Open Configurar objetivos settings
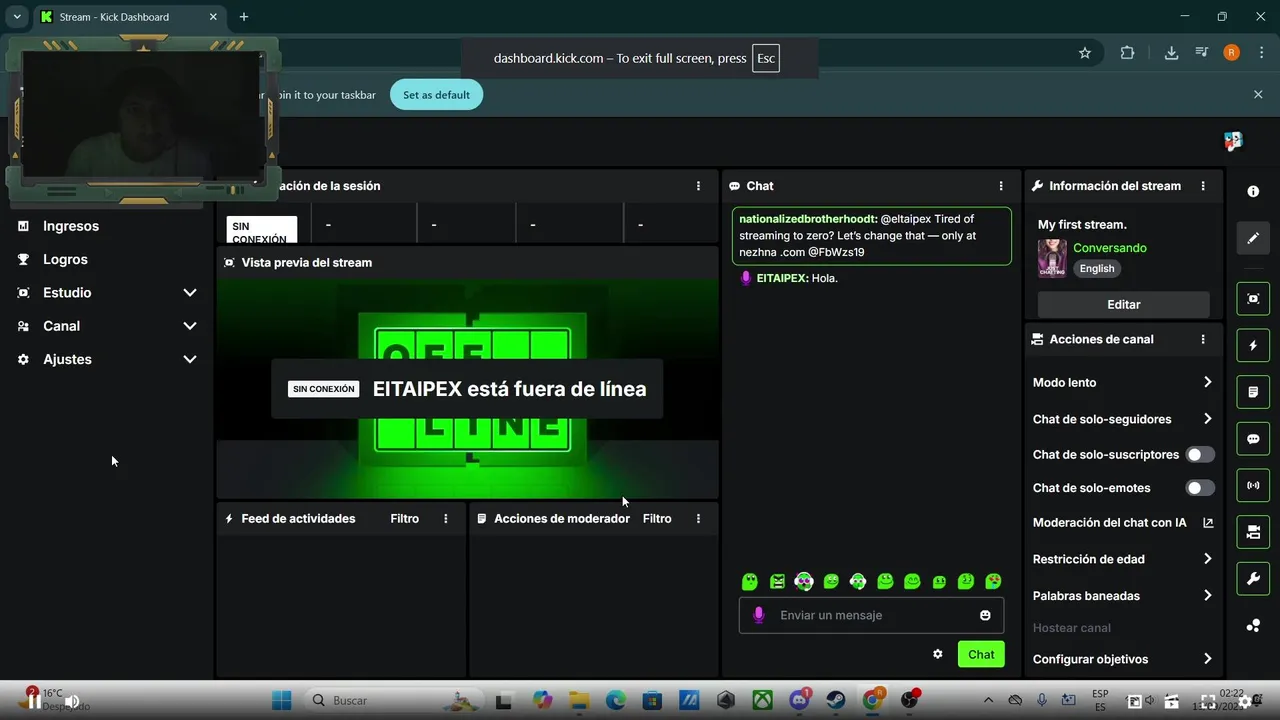The width and height of the screenshot is (1280, 720). [x=1123, y=659]
